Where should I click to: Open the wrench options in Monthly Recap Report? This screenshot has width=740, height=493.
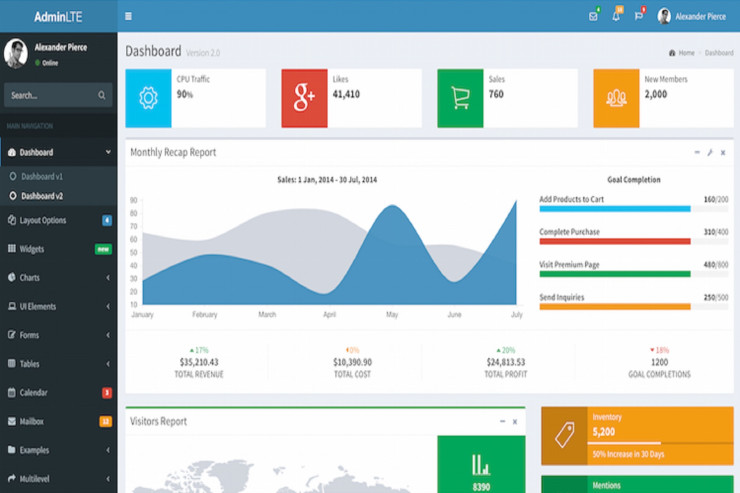710,152
